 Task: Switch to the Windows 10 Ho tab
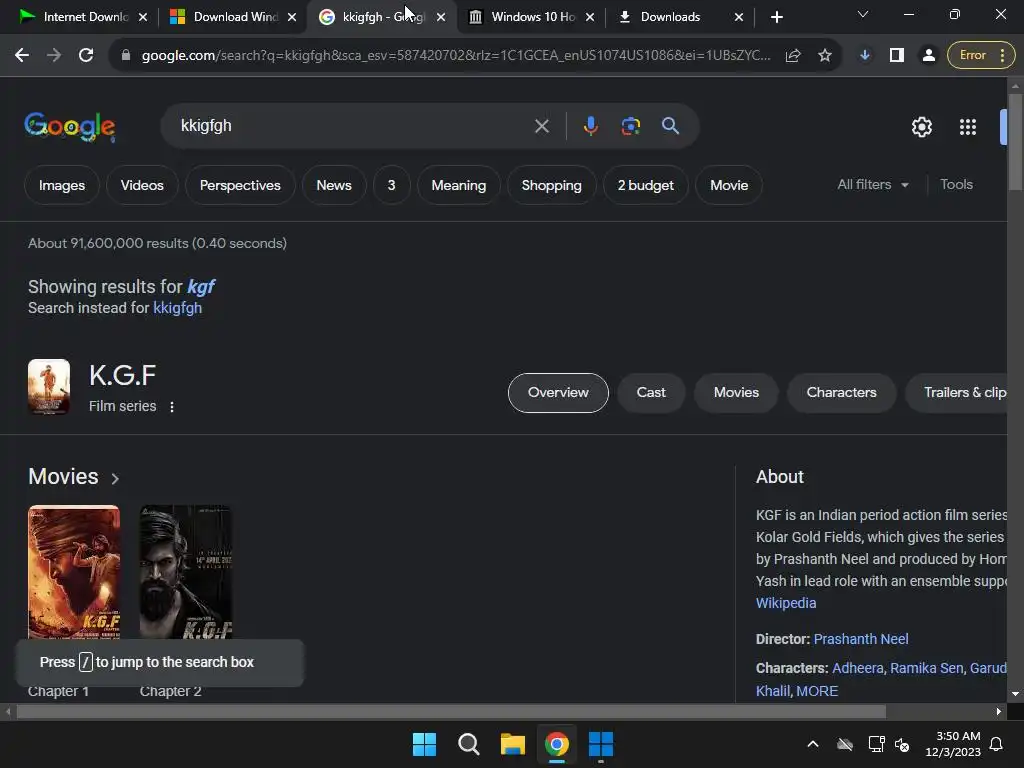tap(532, 17)
